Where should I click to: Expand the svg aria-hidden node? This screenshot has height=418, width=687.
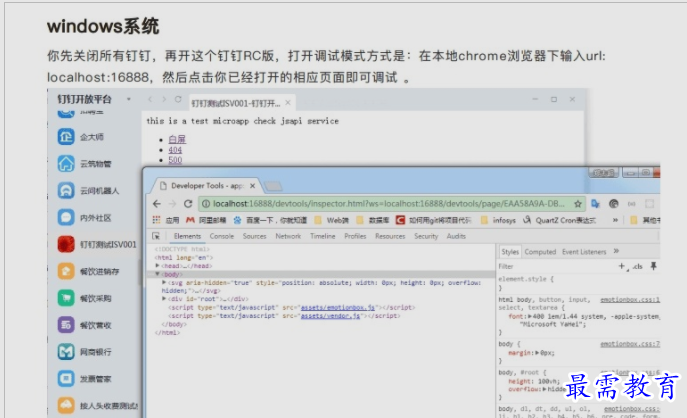[164, 283]
